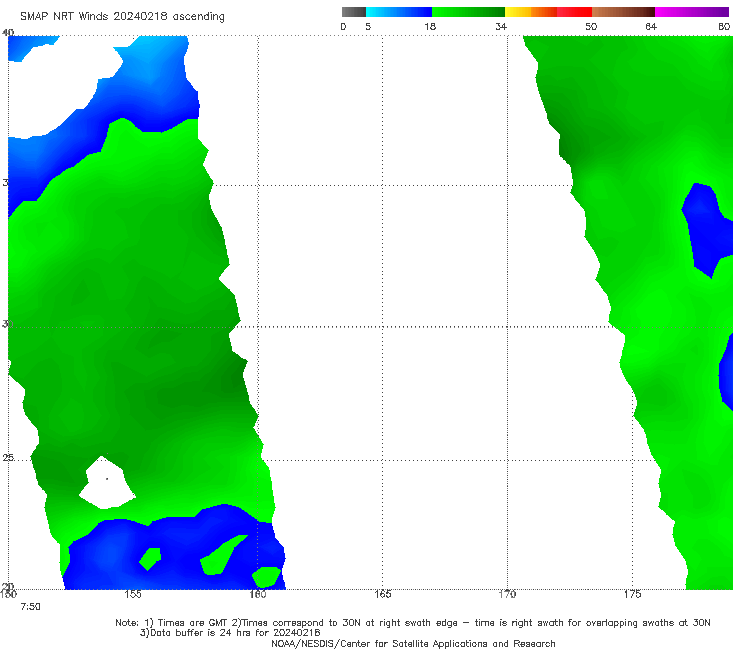The height and width of the screenshot is (650, 740).
Task: Click the cyan-blue segment of the color bar
Action: tap(399, 12)
